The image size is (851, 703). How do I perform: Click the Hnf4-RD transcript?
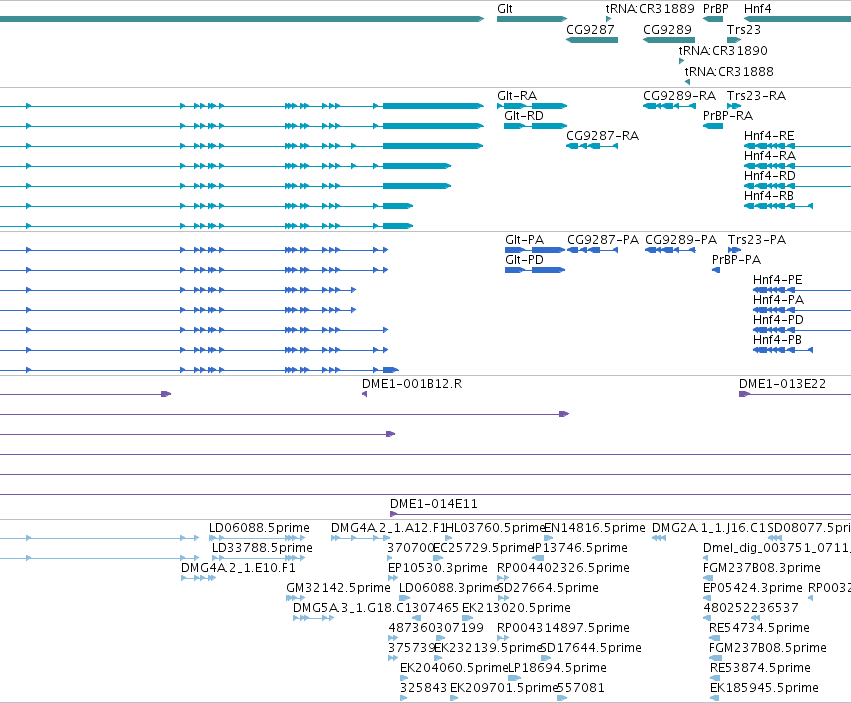(x=797, y=186)
